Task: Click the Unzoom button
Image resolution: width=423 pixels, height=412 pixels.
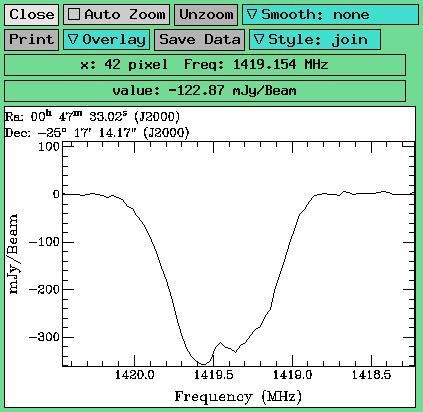Action: coord(206,15)
